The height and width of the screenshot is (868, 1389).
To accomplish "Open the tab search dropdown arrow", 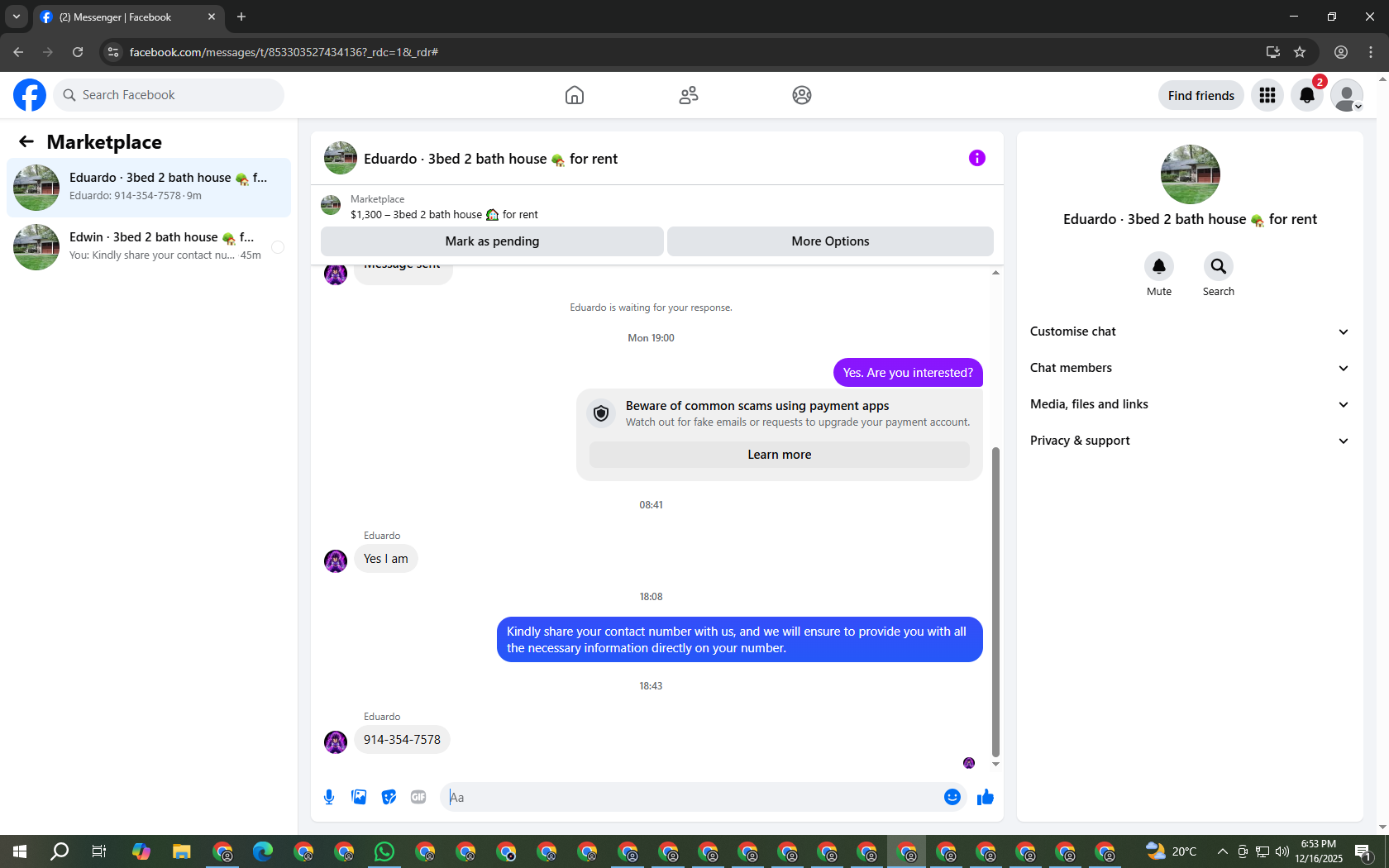I will click(x=17, y=17).
